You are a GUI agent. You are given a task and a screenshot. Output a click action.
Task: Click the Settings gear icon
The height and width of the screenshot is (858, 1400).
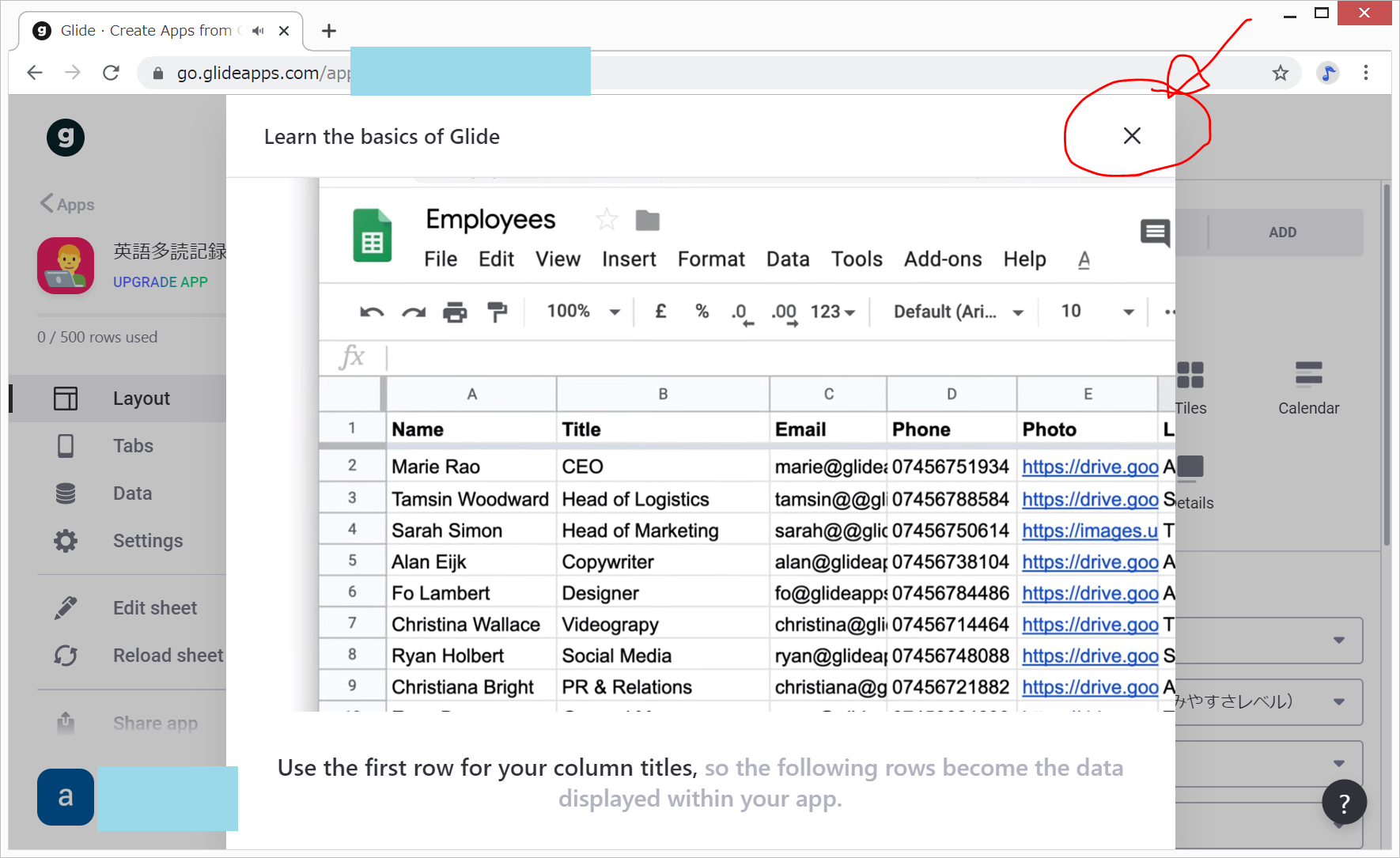tap(66, 541)
